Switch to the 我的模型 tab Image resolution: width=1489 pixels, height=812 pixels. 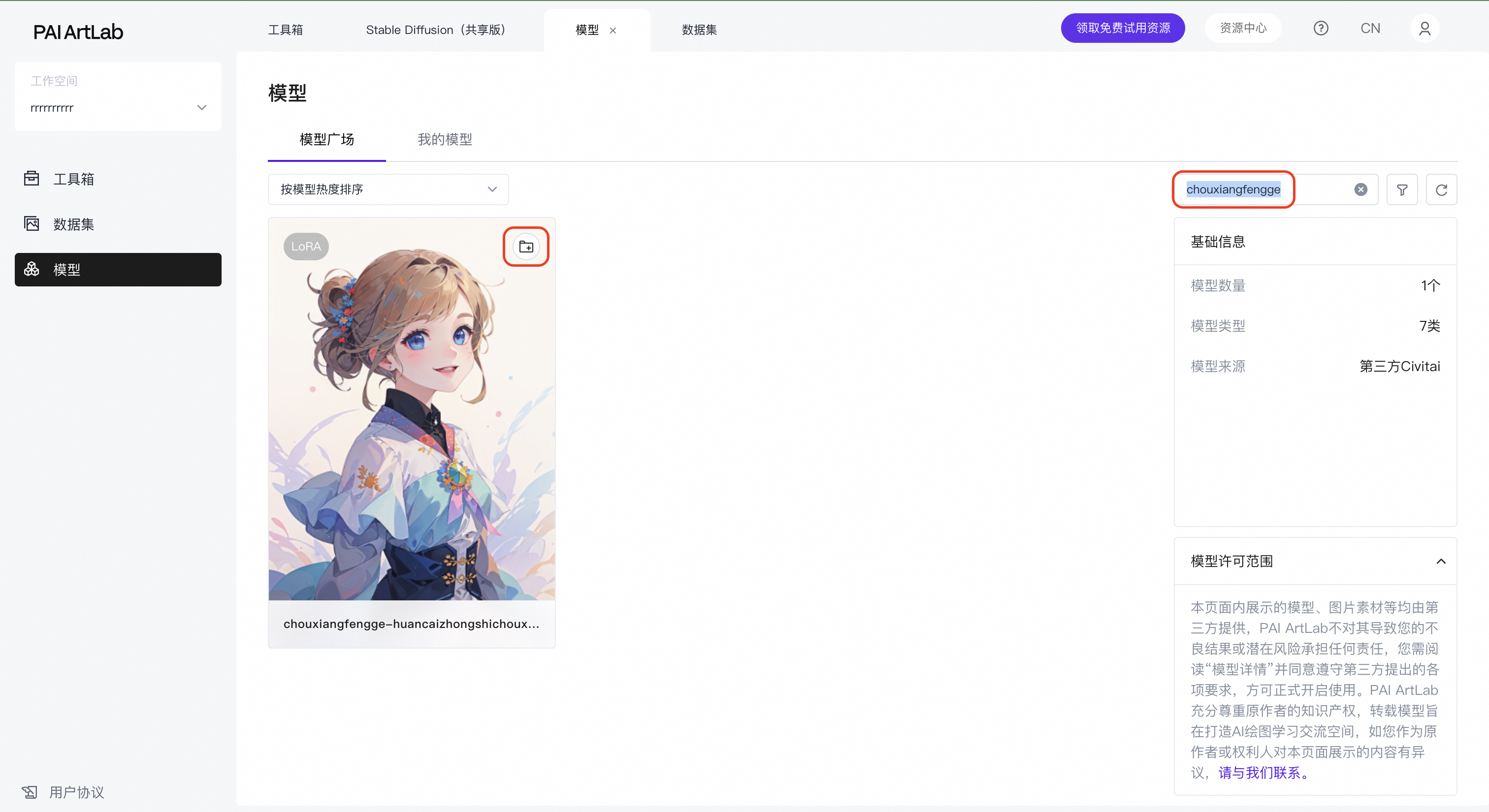pyautogui.click(x=445, y=139)
